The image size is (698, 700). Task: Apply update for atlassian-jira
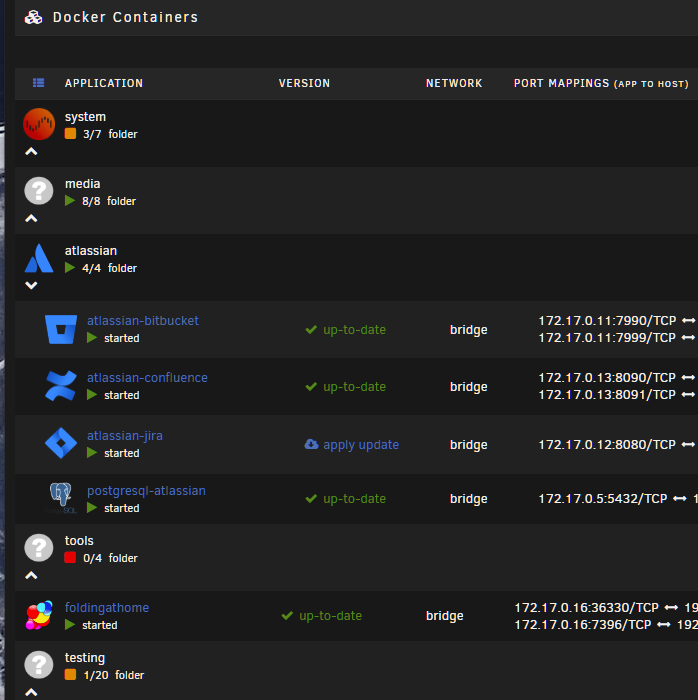click(352, 445)
